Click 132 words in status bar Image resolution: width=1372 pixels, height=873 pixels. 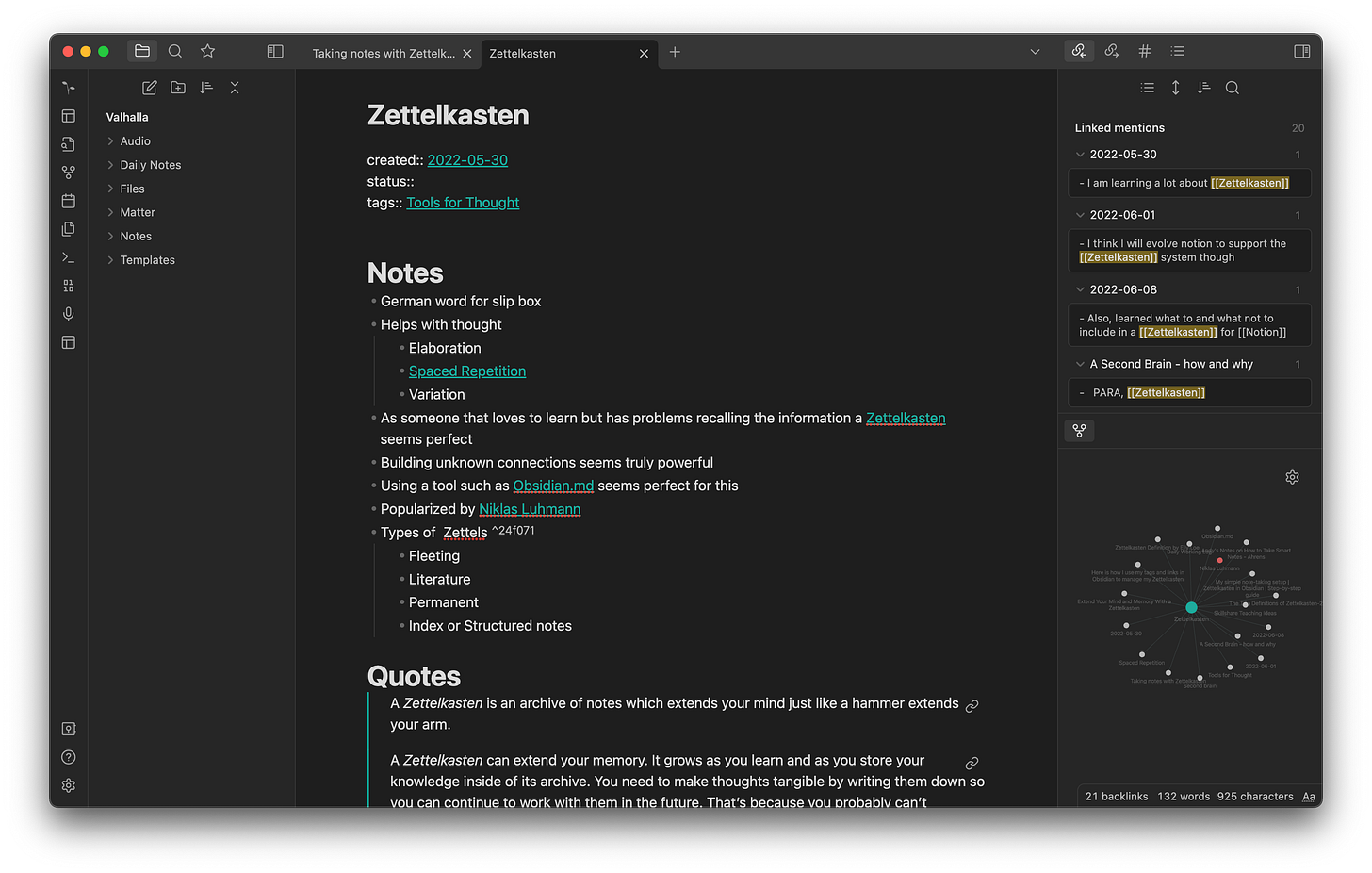(1184, 797)
